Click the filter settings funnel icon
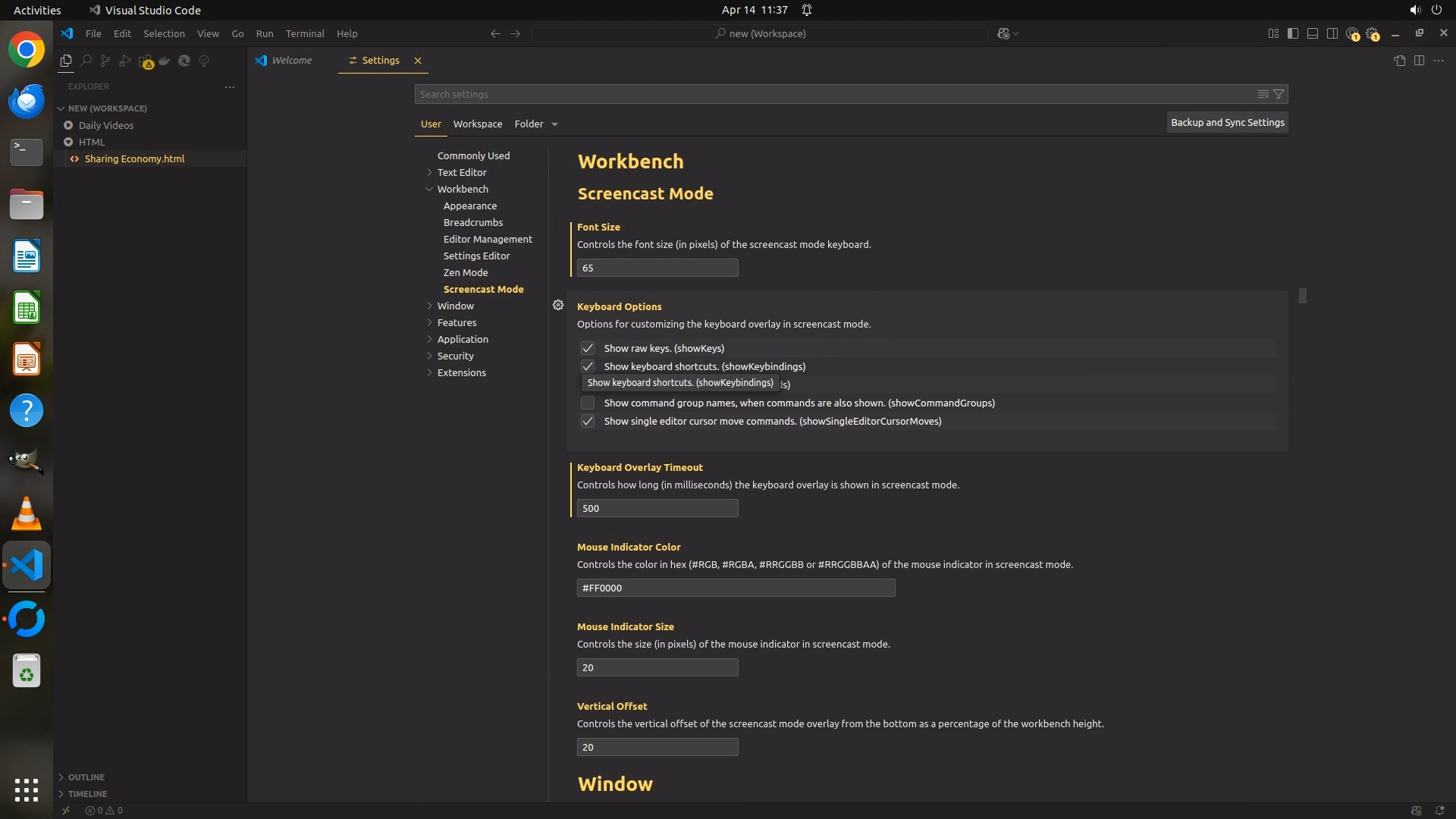This screenshot has height=819, width=1456. (1279, 94)
